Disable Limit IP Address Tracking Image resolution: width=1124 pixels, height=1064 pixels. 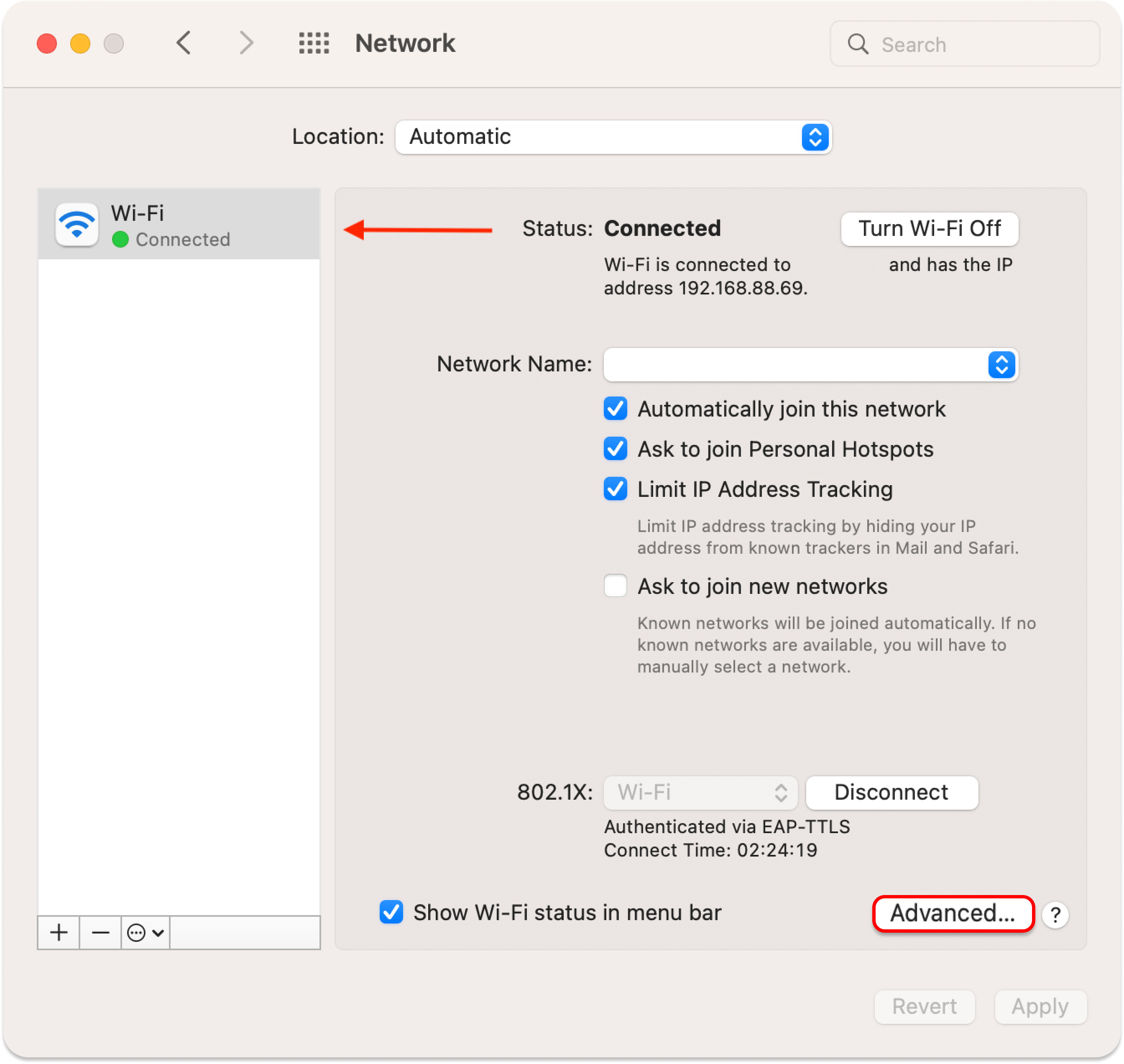(615, 489)
